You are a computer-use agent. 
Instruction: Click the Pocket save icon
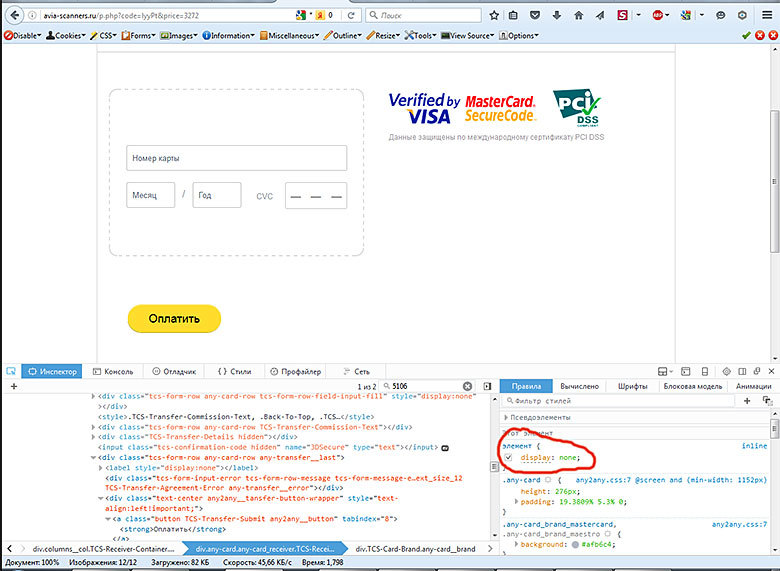[535, 15]
